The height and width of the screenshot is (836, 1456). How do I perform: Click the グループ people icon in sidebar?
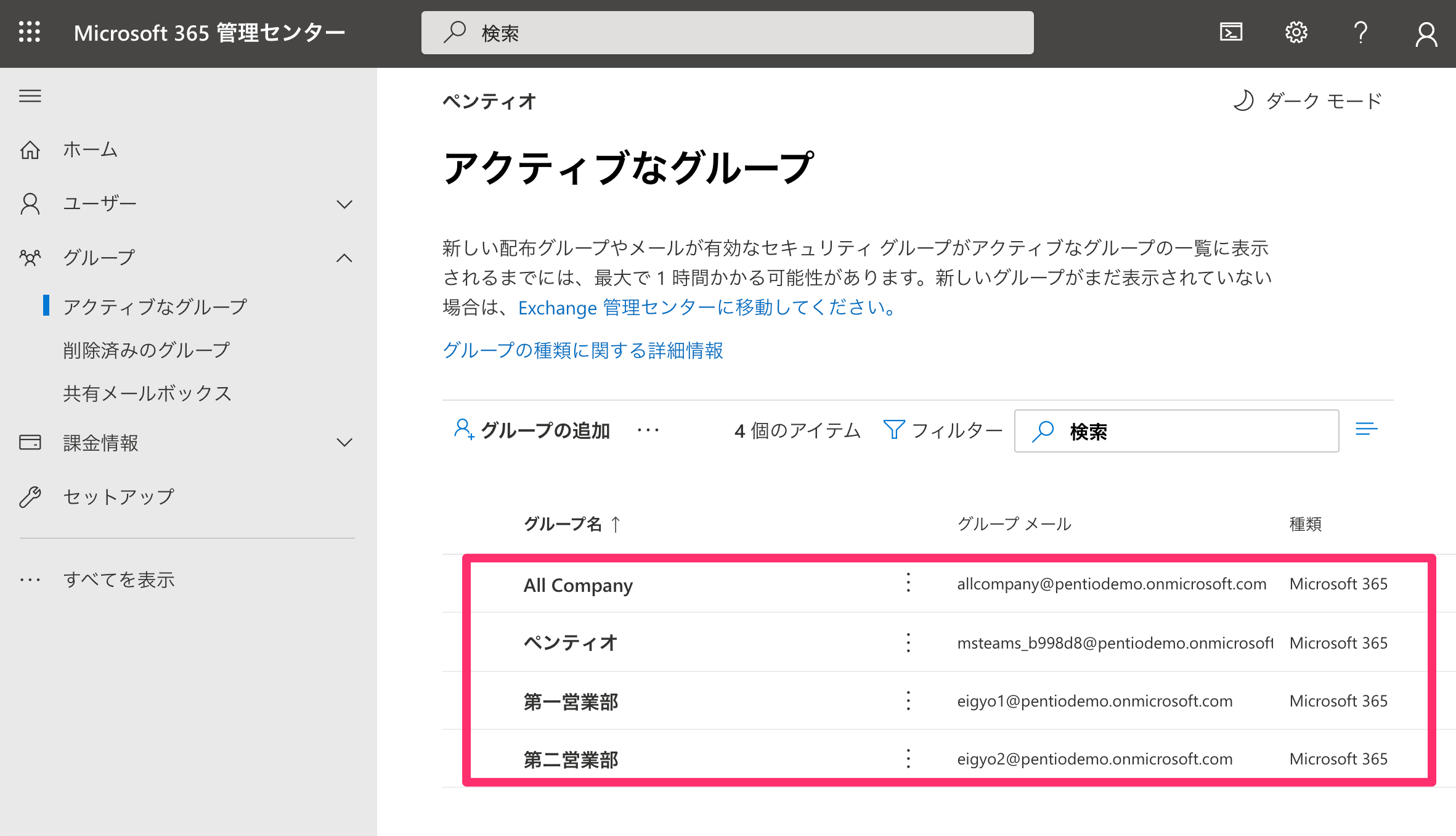tap(30, 257)
